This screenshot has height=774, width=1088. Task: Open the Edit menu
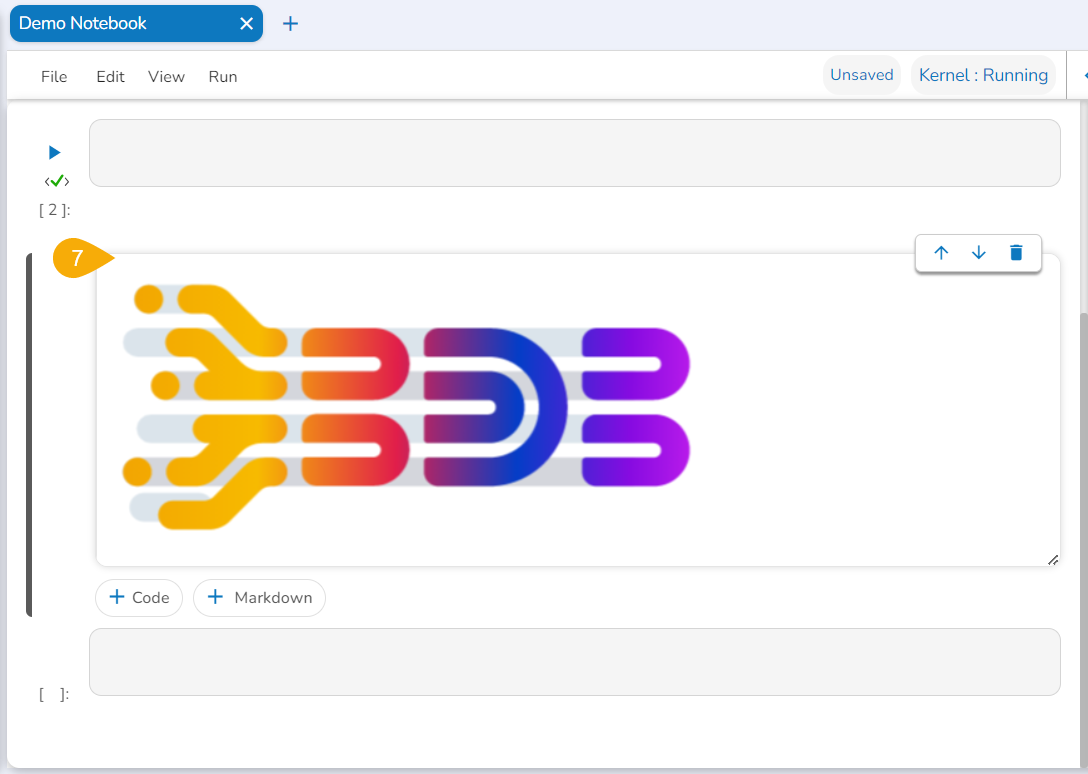pos(110,76)
